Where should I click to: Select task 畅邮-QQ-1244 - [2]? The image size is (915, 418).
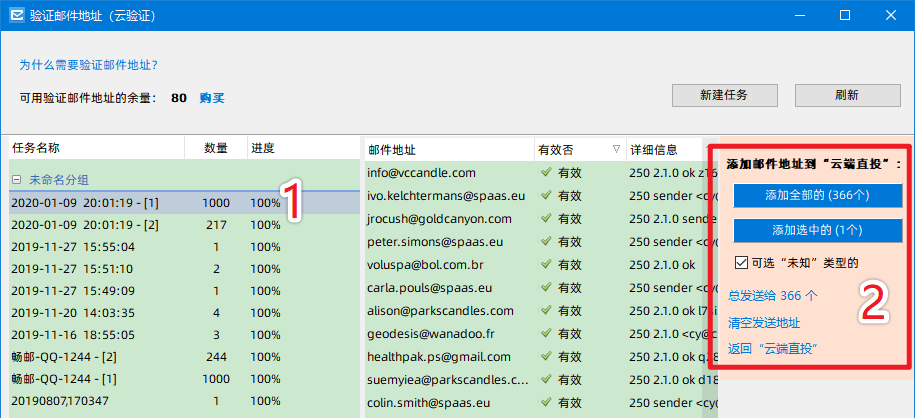tap(184, 357)
